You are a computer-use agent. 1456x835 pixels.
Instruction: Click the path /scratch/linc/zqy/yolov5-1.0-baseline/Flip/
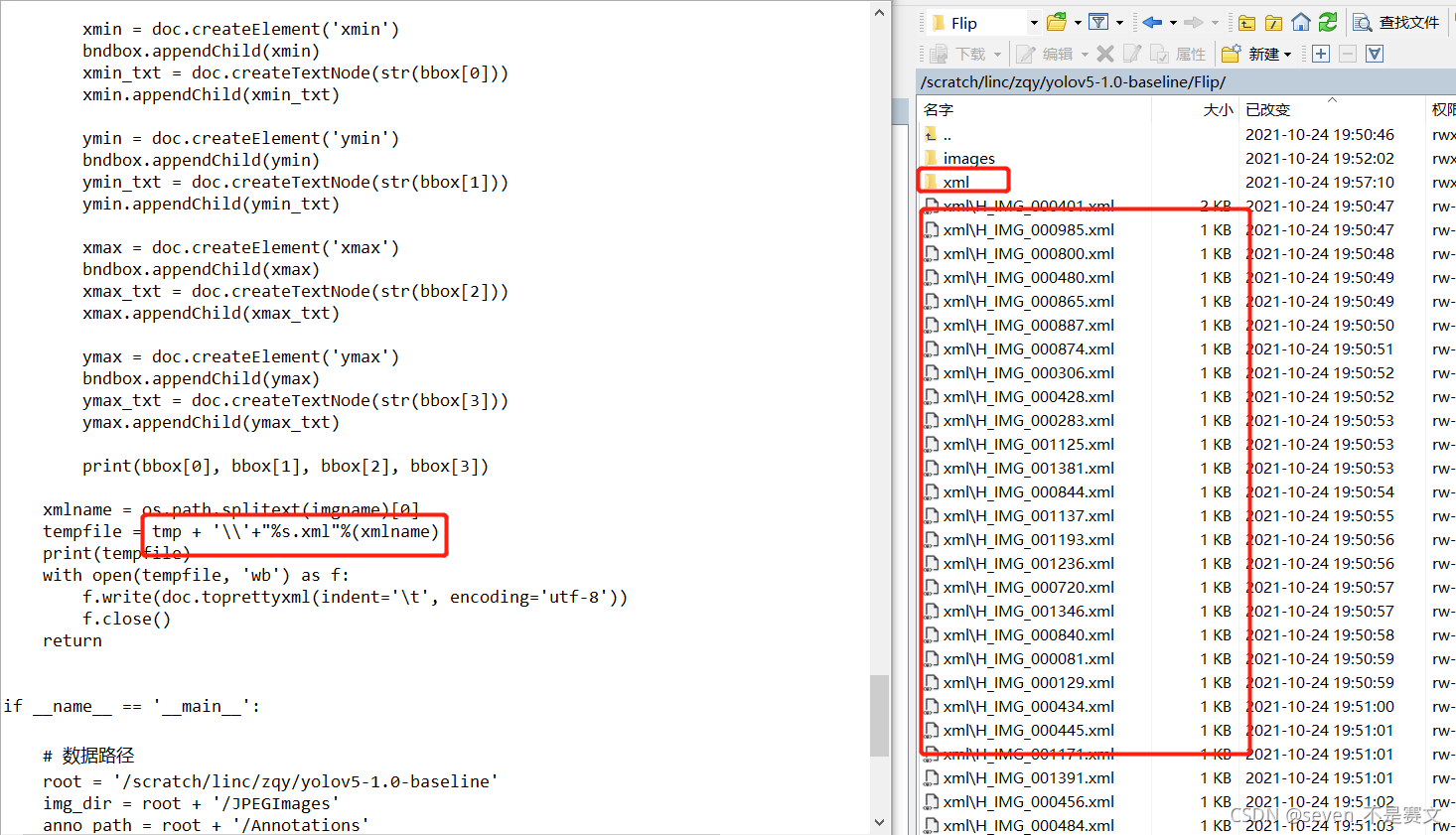pos(1073,82)
